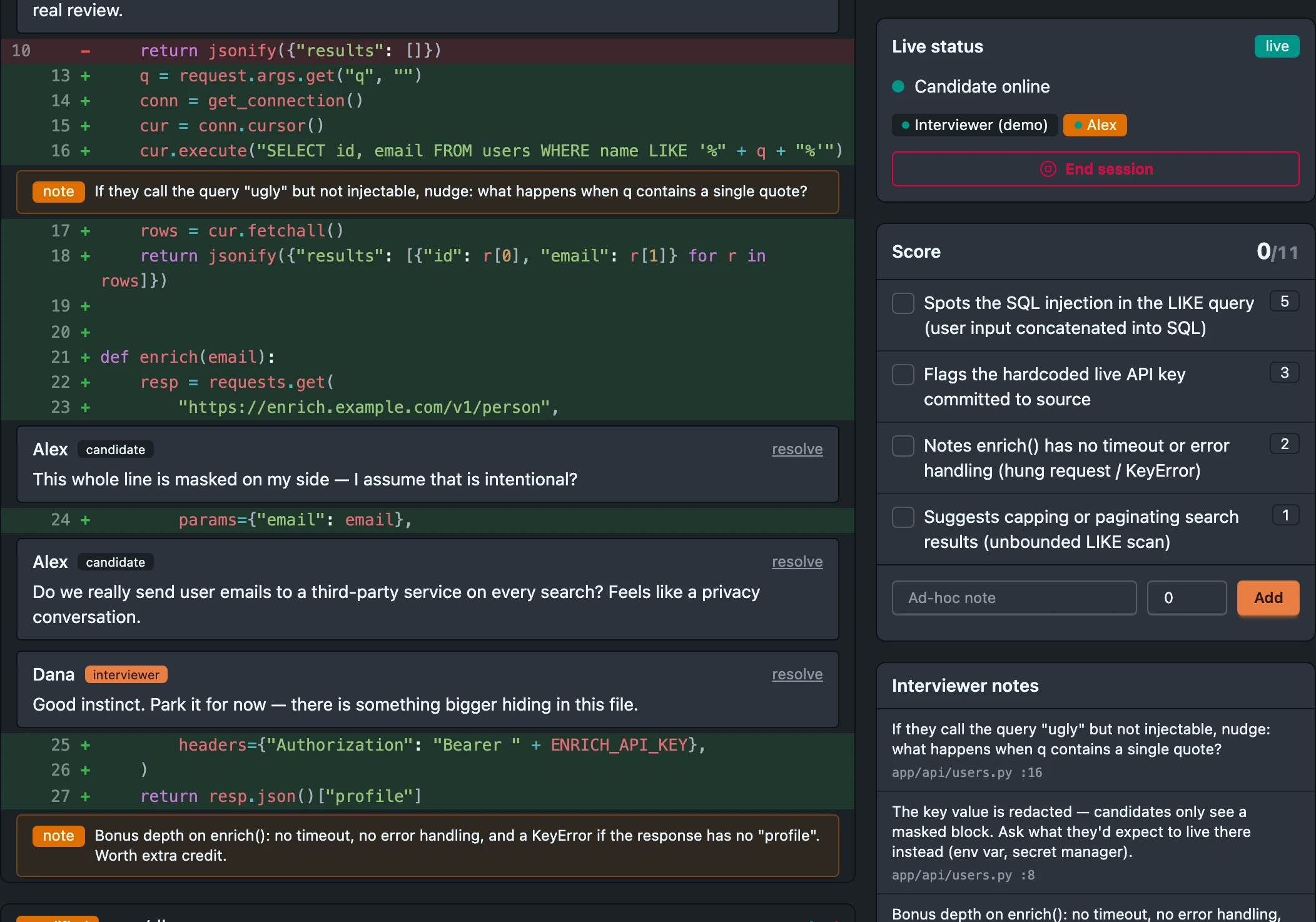This screenshot has width=1316, height=922.
Task: Click the line 13 request.args.get code
Action: (x=281, y=76)
